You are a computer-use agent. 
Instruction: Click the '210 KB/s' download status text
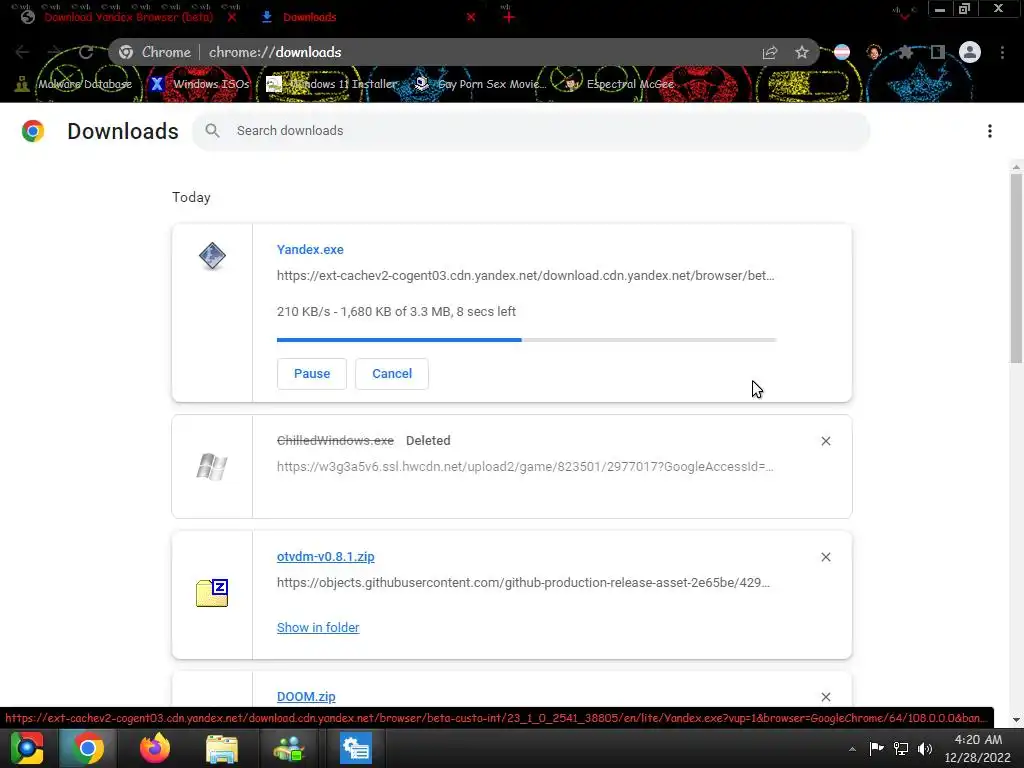pyautogui.click(x=396, y=312)
